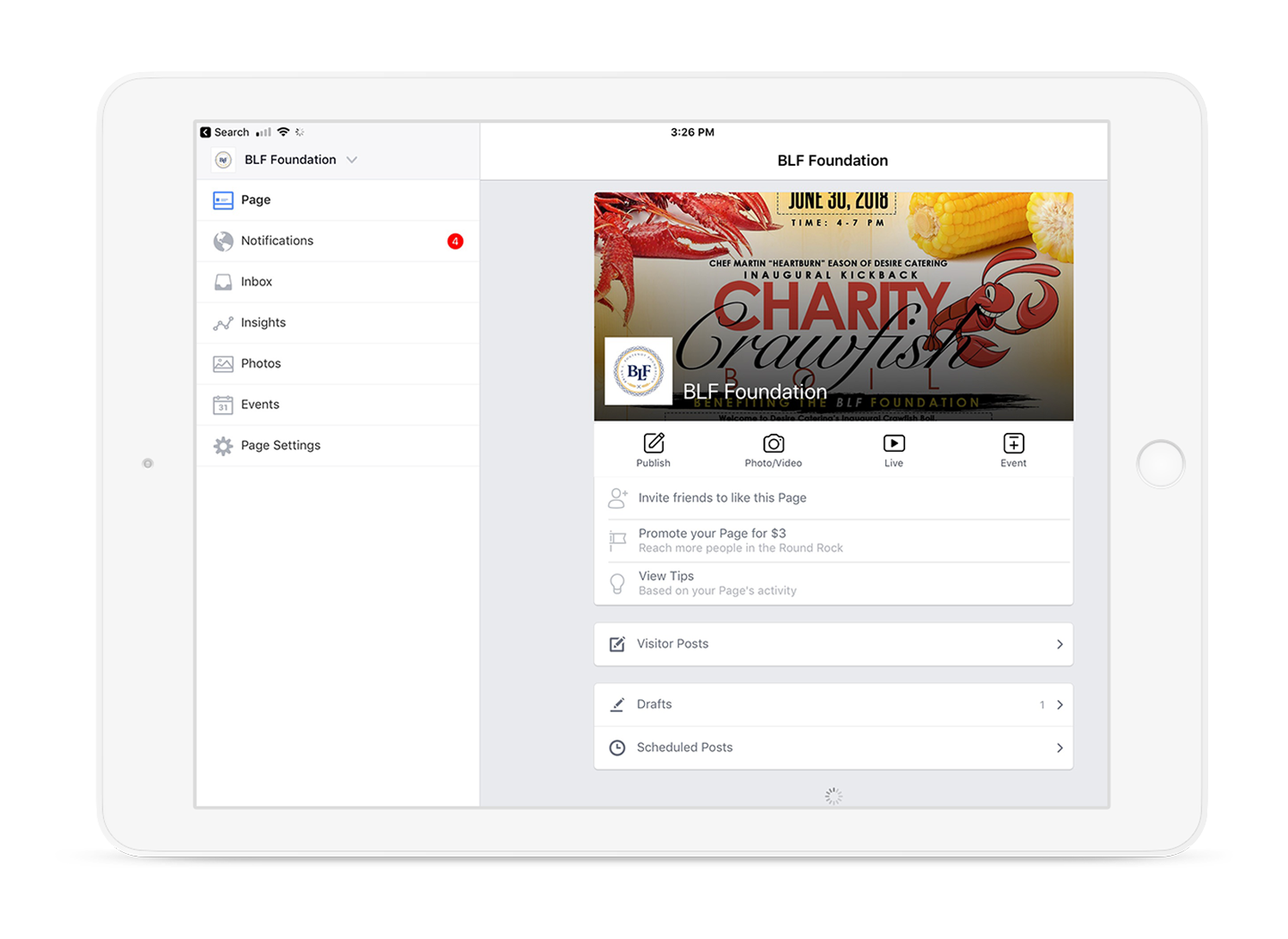This screenshot has height=939, width=1288.
Task: Tap the Visitor Posts label
Action: [672, 644]
